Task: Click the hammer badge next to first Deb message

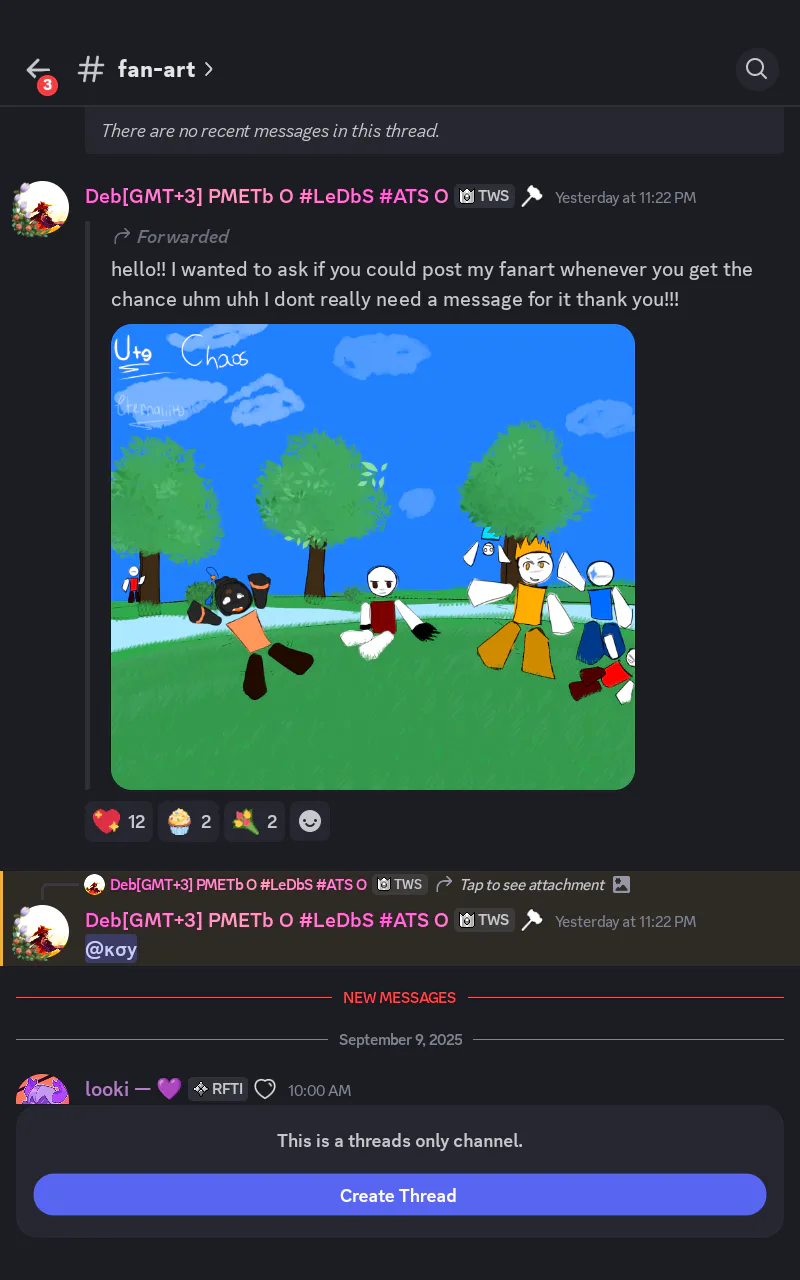Action: pyautogui.click(x=532, y=196)
